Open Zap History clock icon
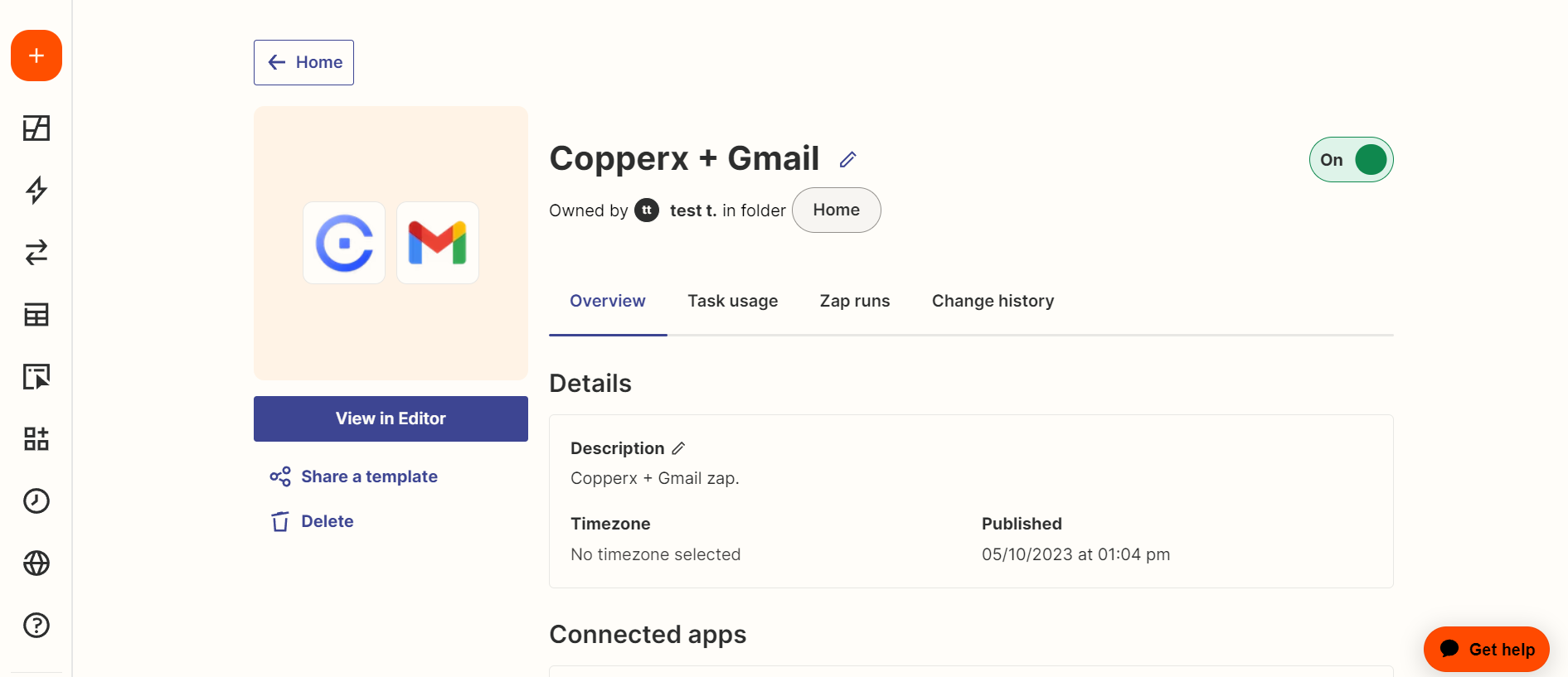This screenshot has height=677, width=1568. (x=36, y=501)
